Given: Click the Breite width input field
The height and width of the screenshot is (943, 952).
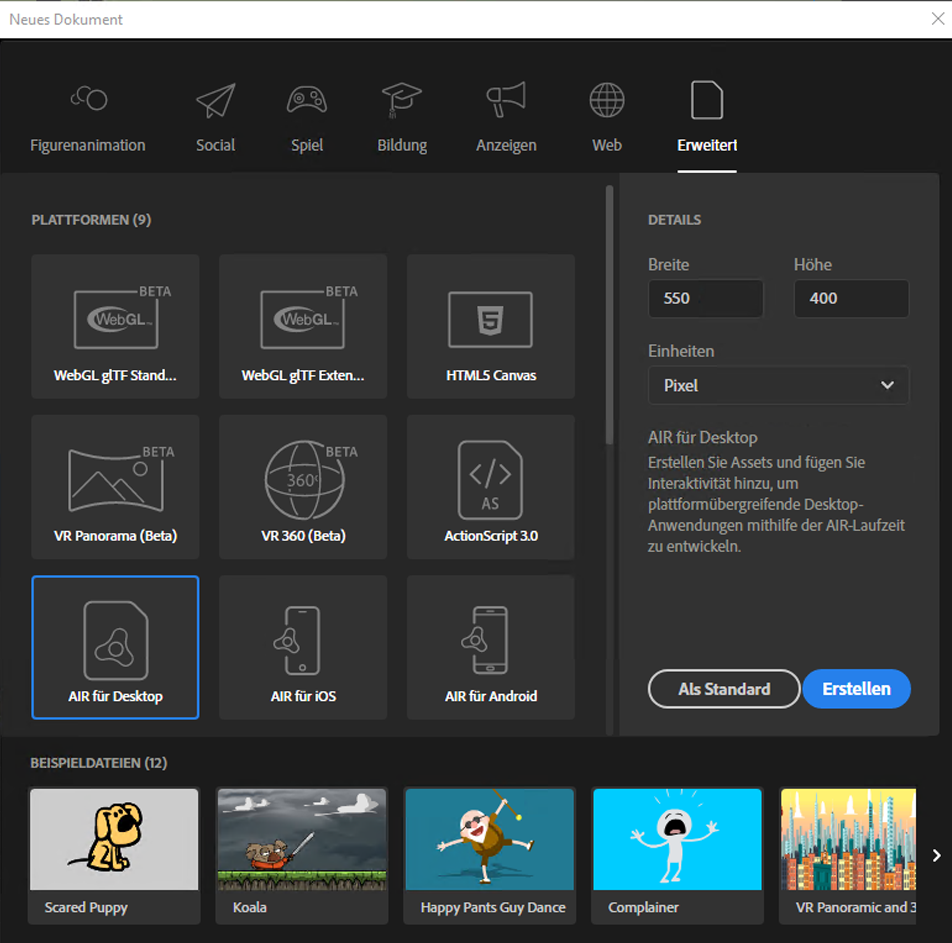Looking at the screenshot, I should [706, 298].
